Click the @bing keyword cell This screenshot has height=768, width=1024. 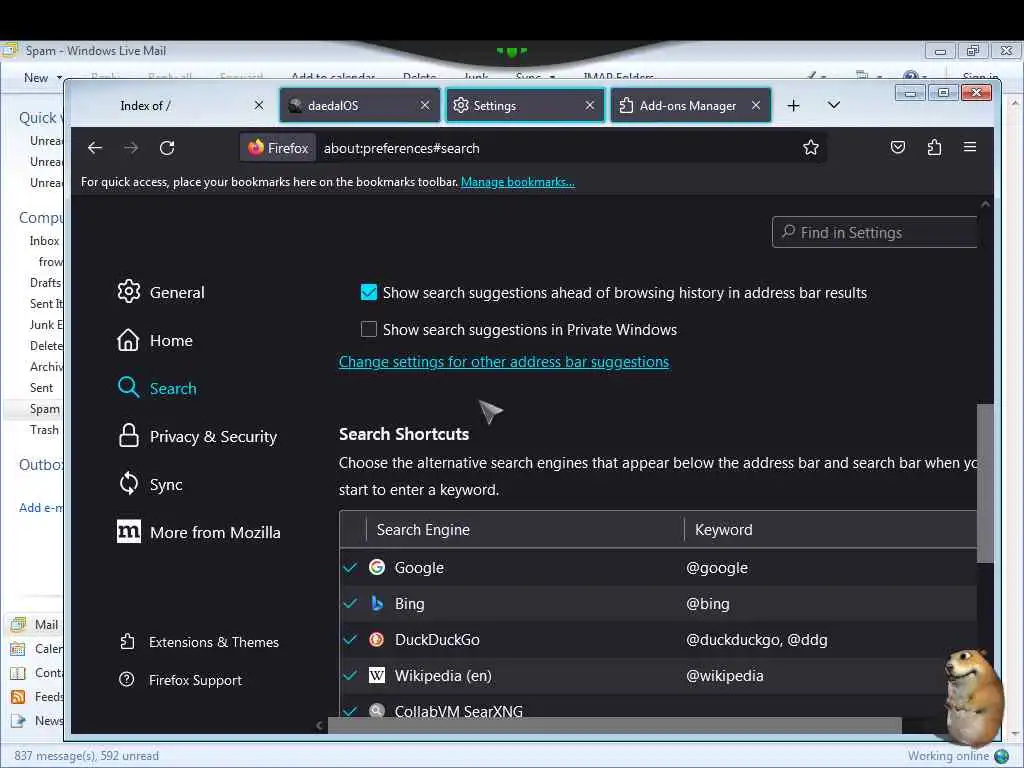pos(707,603)
